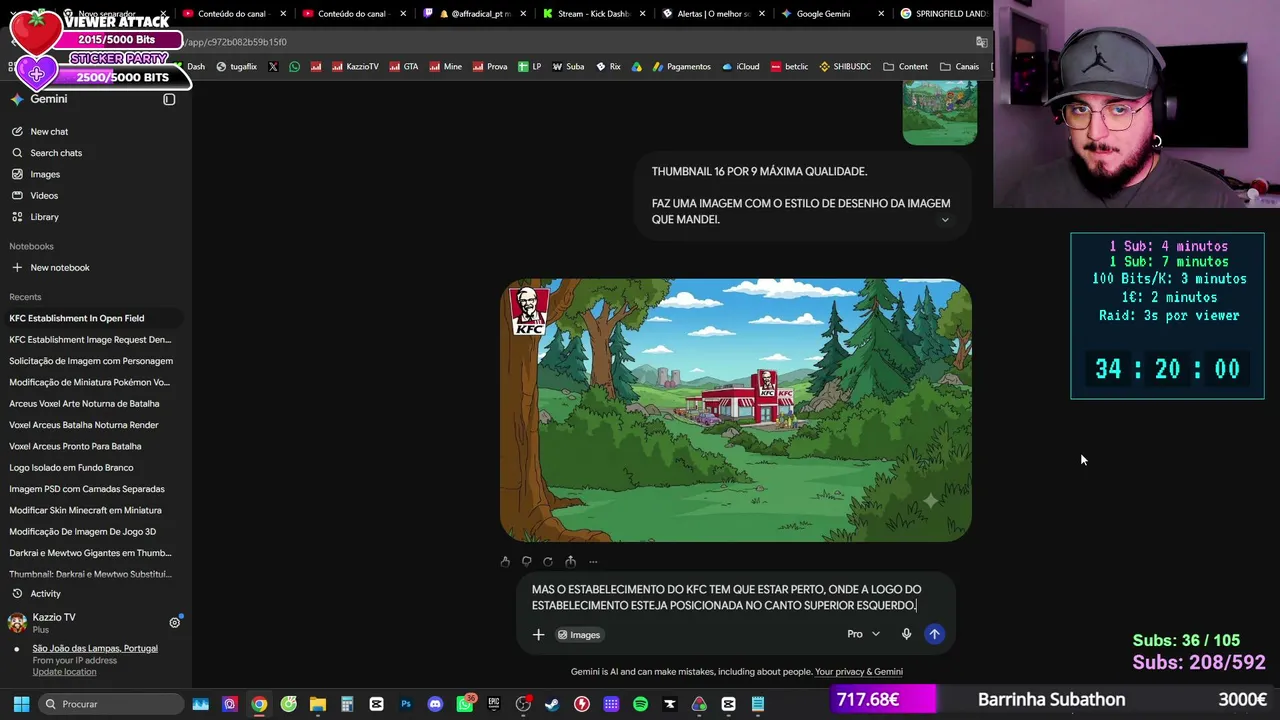Give the response a thumbs down
This screenshot has width=1280, height=720.
[526, 562]
